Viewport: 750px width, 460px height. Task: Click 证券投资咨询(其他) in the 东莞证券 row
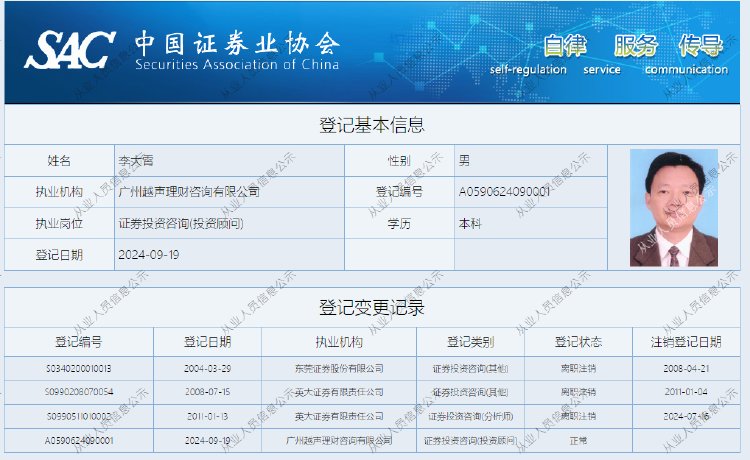coord(471,369)
